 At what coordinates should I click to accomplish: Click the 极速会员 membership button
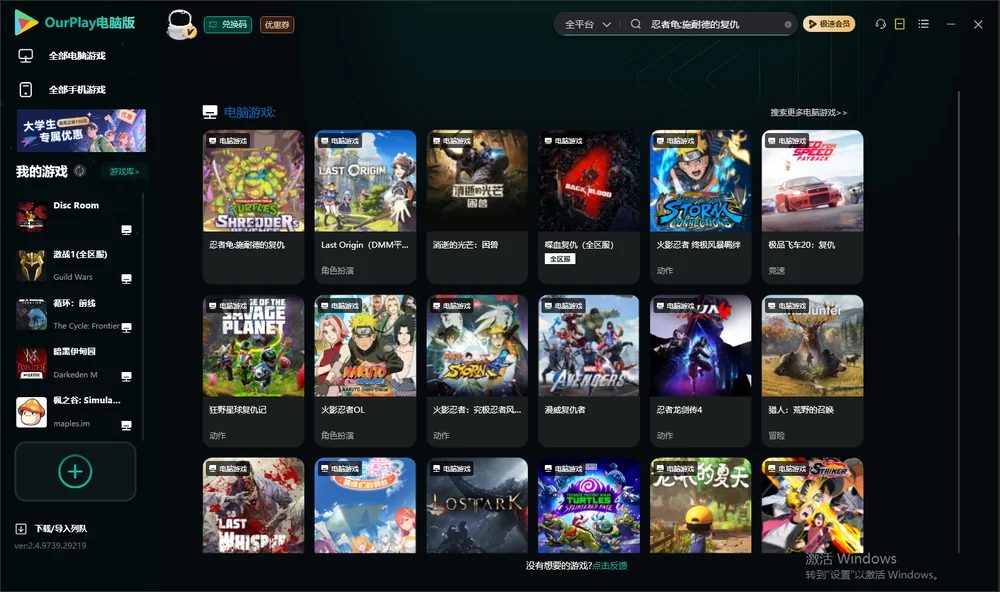(829, 24)
